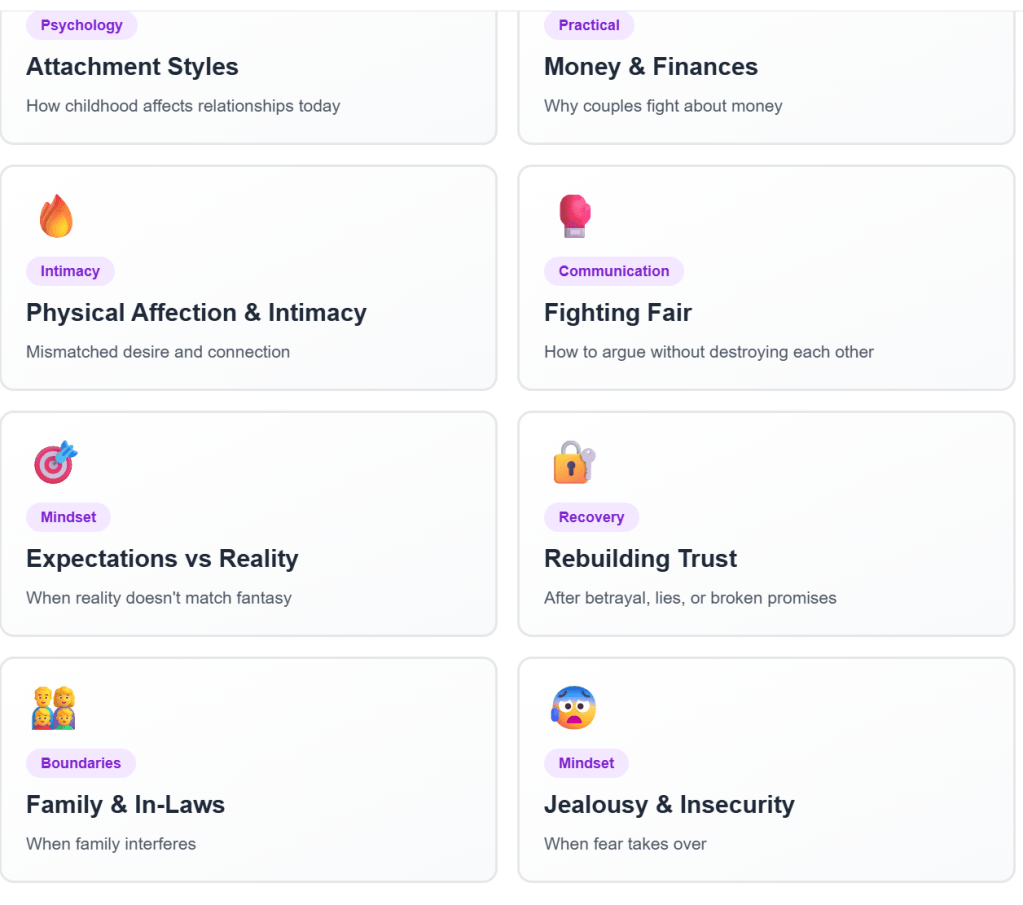Image resolution: width=1023 pixels, height=905 pixels.
Task: Click the Boundaries category tag
Action: [81, 763]
